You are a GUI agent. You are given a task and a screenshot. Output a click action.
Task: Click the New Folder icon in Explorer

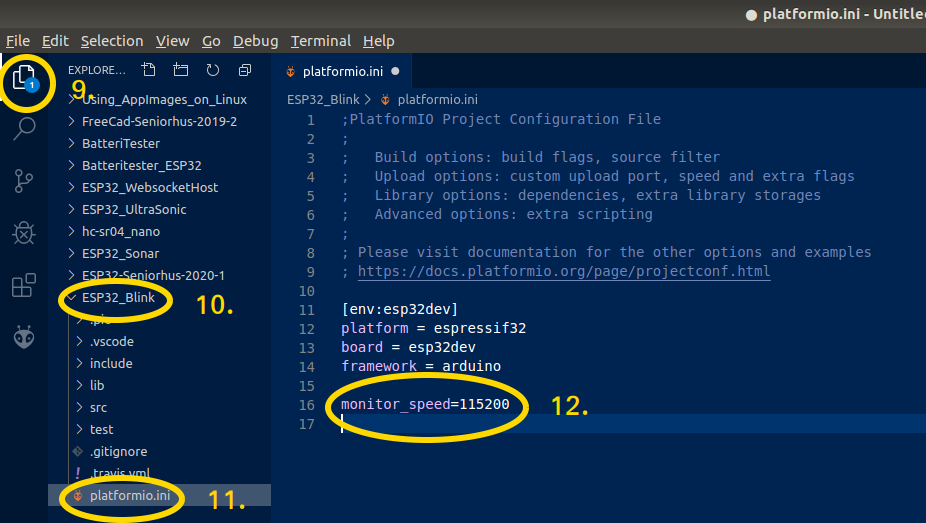[181, 70]
